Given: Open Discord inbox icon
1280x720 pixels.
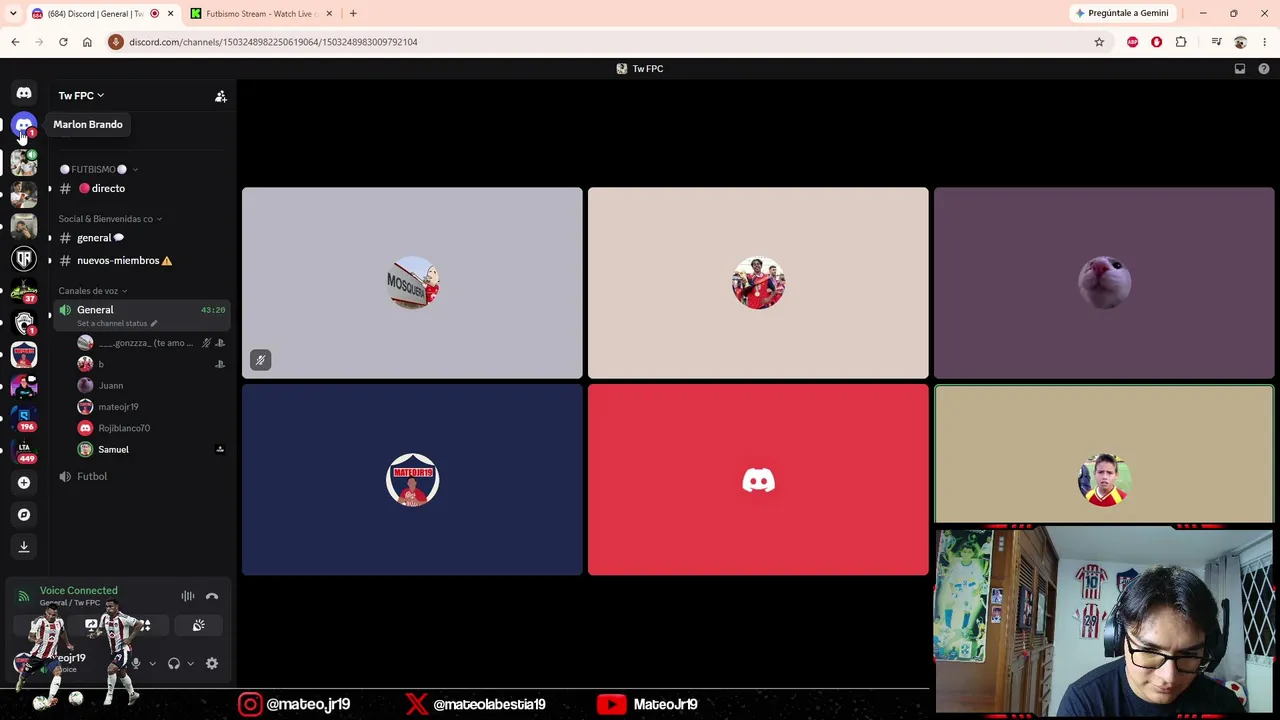Looking at the screenshot, I should [1240, 69].
